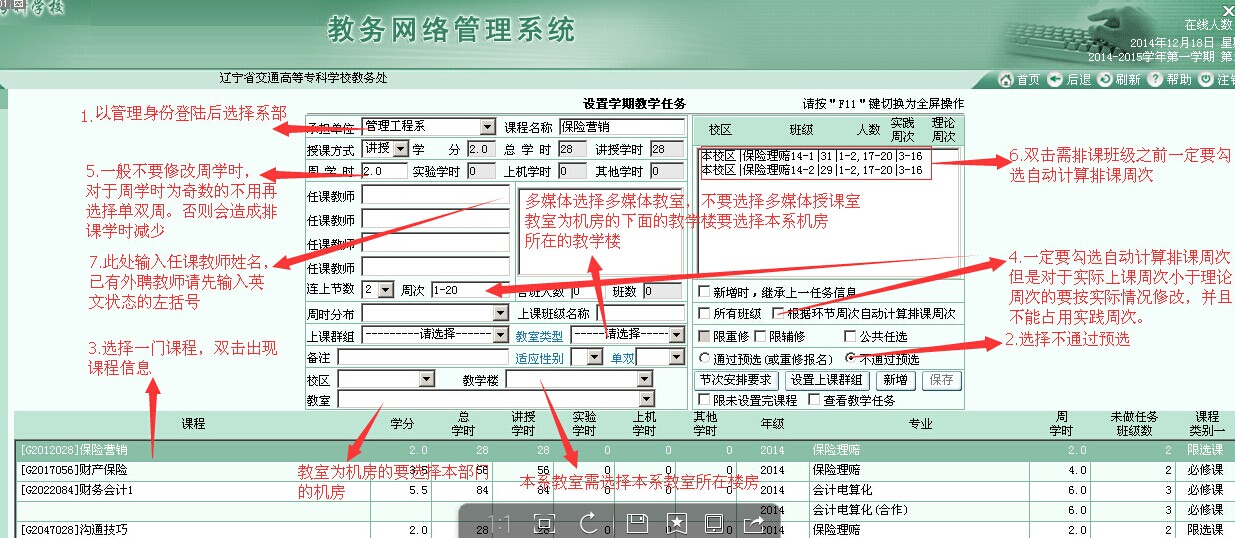Open the 教学楼 dropdown list

click(x=643, y=380)
